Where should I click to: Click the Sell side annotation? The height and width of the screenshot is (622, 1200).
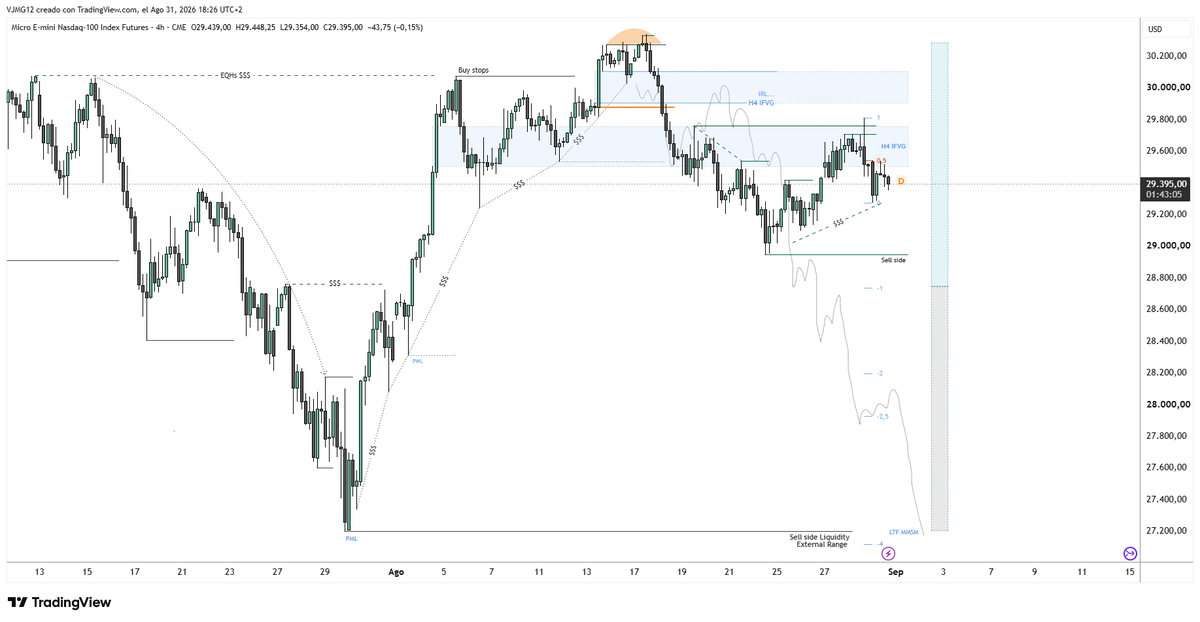[893, 260]
